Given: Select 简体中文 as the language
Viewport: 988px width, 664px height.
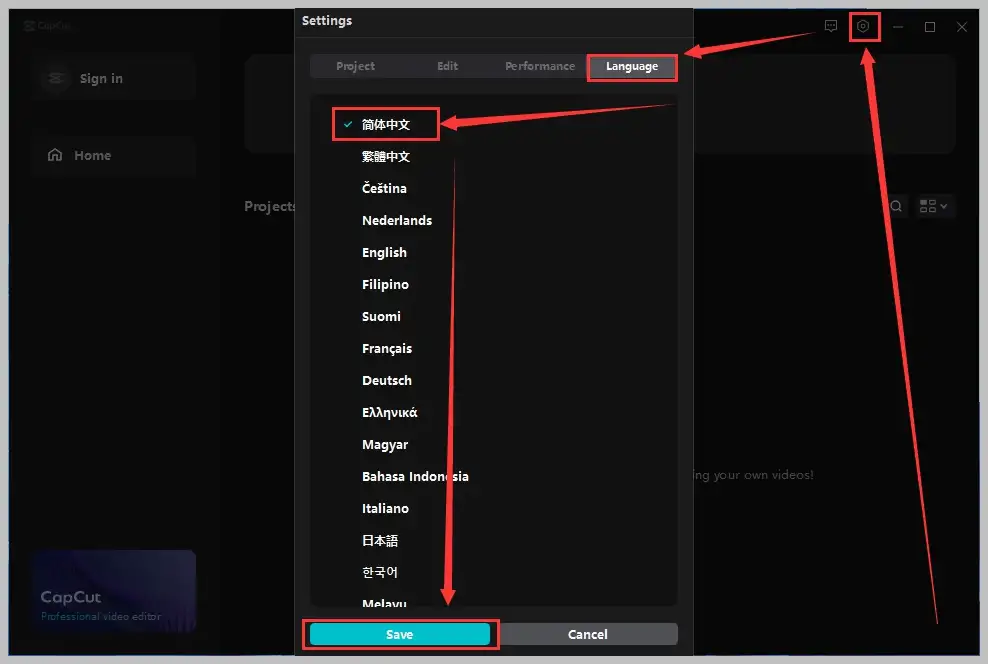Looking at the screenshot, I should click(x=385, y=124).
